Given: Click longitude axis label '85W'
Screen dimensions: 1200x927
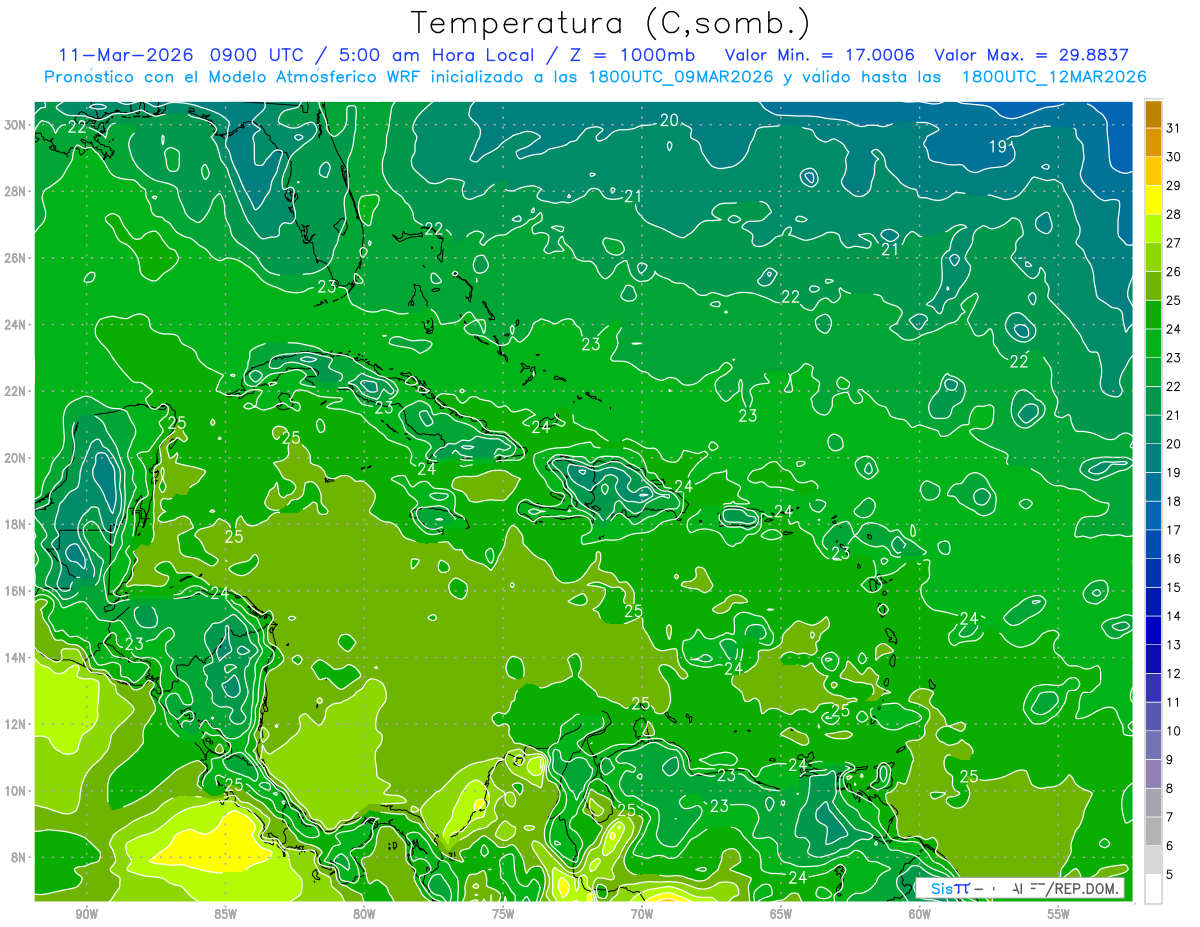Looking at the screenshot, I should coord(225,914).
